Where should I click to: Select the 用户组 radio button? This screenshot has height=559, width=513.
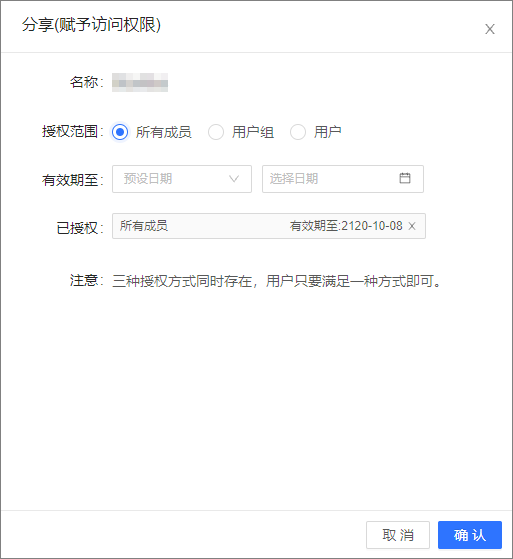[x=216, y=132]
